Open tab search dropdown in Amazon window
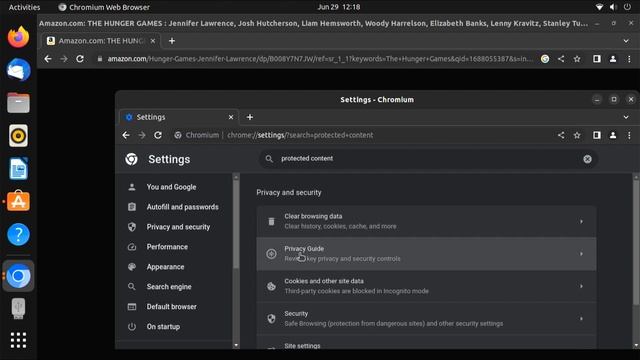640x360 pixels. (626, 41)
